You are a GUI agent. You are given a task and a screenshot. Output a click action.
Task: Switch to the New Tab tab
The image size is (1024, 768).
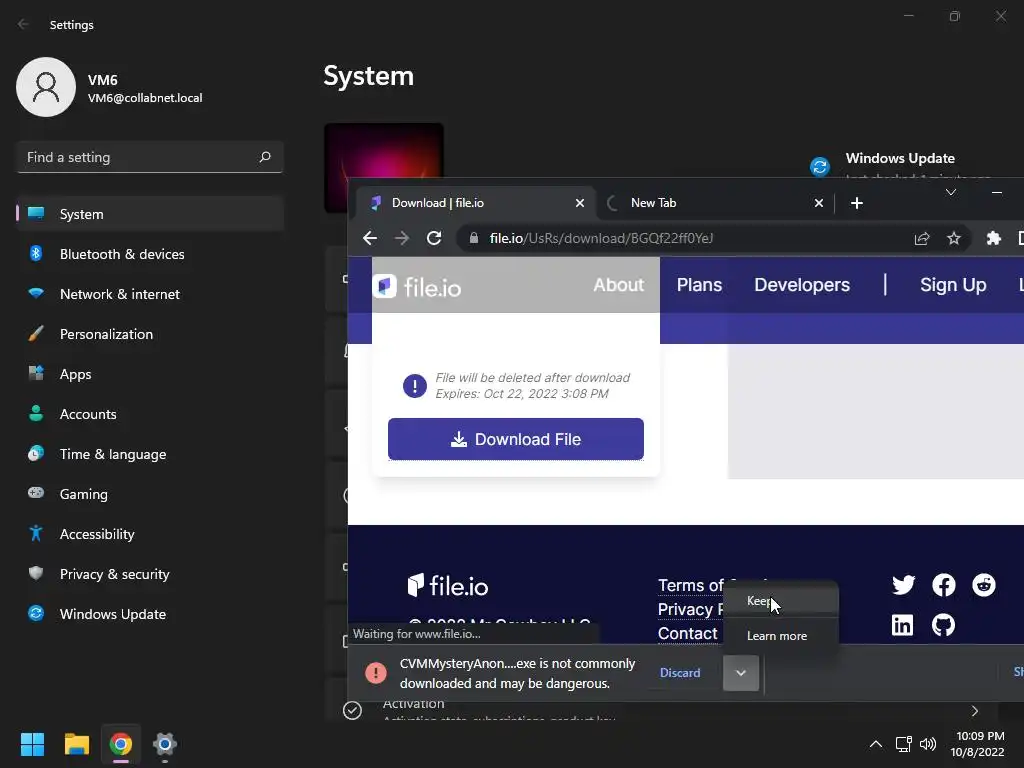[715, 203]
